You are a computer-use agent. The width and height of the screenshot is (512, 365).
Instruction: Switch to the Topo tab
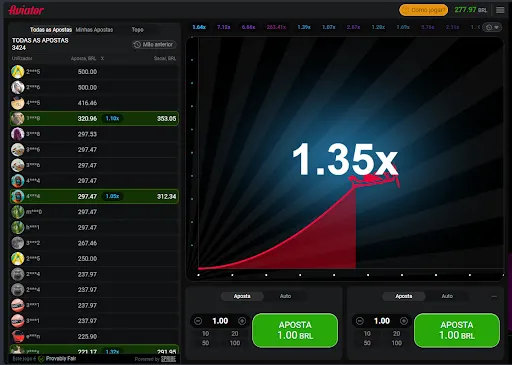coord(137,30)
